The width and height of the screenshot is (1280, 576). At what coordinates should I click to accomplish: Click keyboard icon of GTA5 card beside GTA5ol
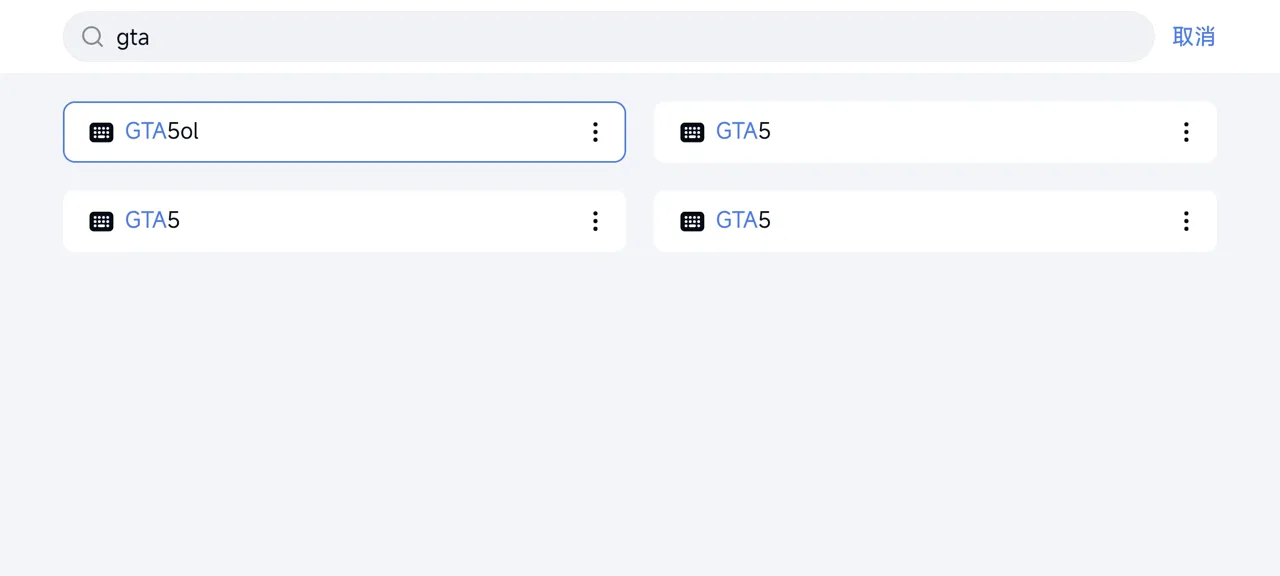pos(692,132)
